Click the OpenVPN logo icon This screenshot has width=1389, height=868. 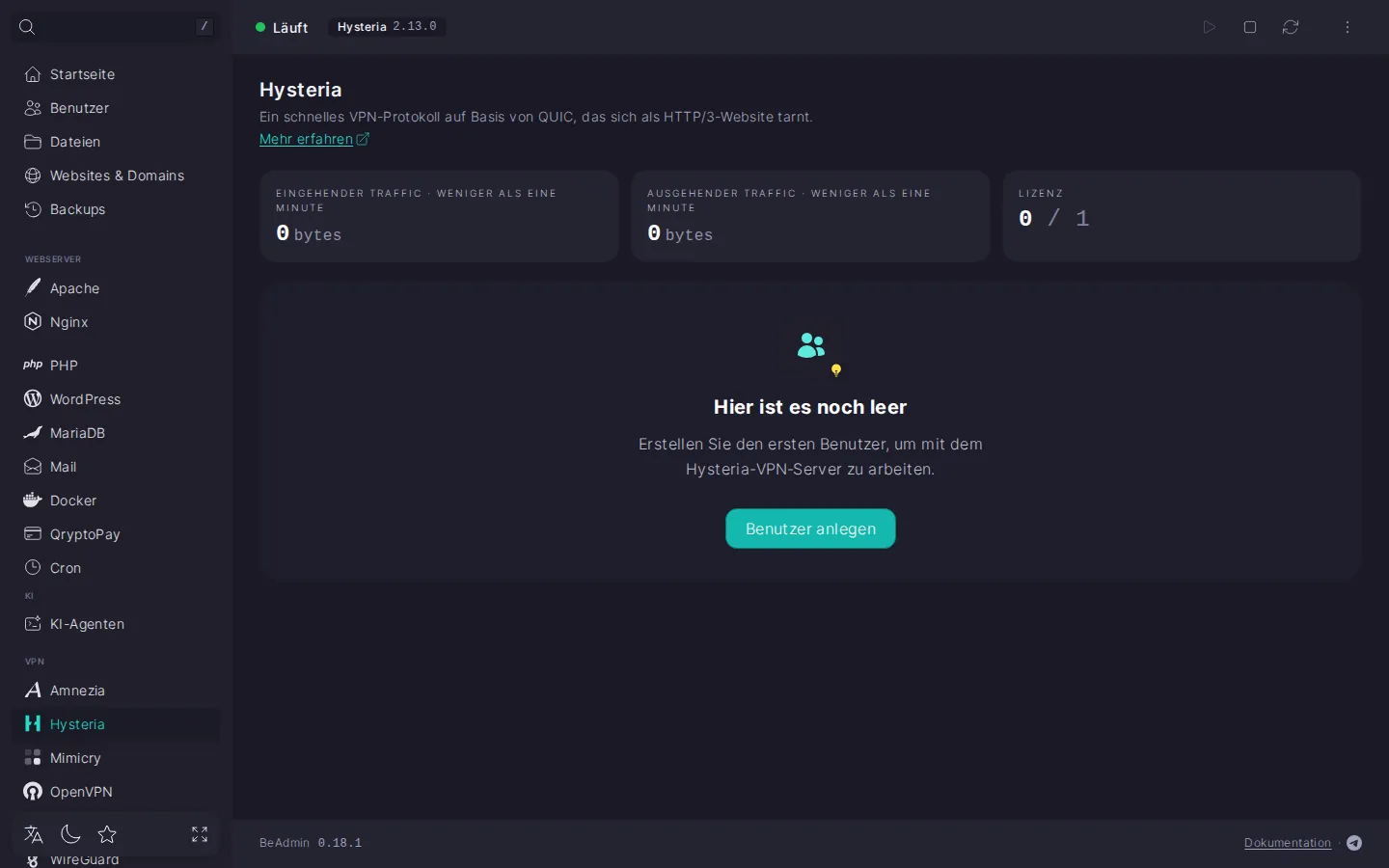[33, 792]
